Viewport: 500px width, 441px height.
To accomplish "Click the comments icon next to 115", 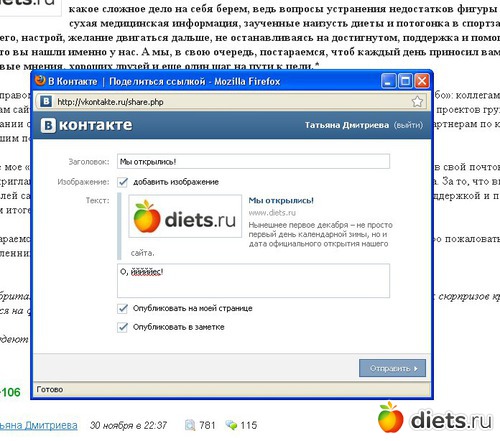I will tap(231, 425).
